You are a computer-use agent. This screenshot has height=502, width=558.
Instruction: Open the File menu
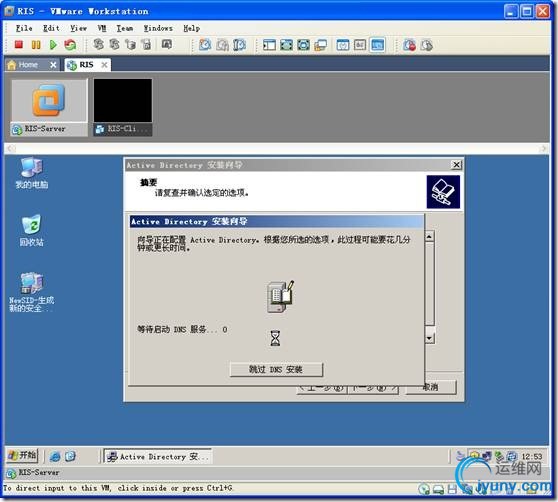click(24, 28)
